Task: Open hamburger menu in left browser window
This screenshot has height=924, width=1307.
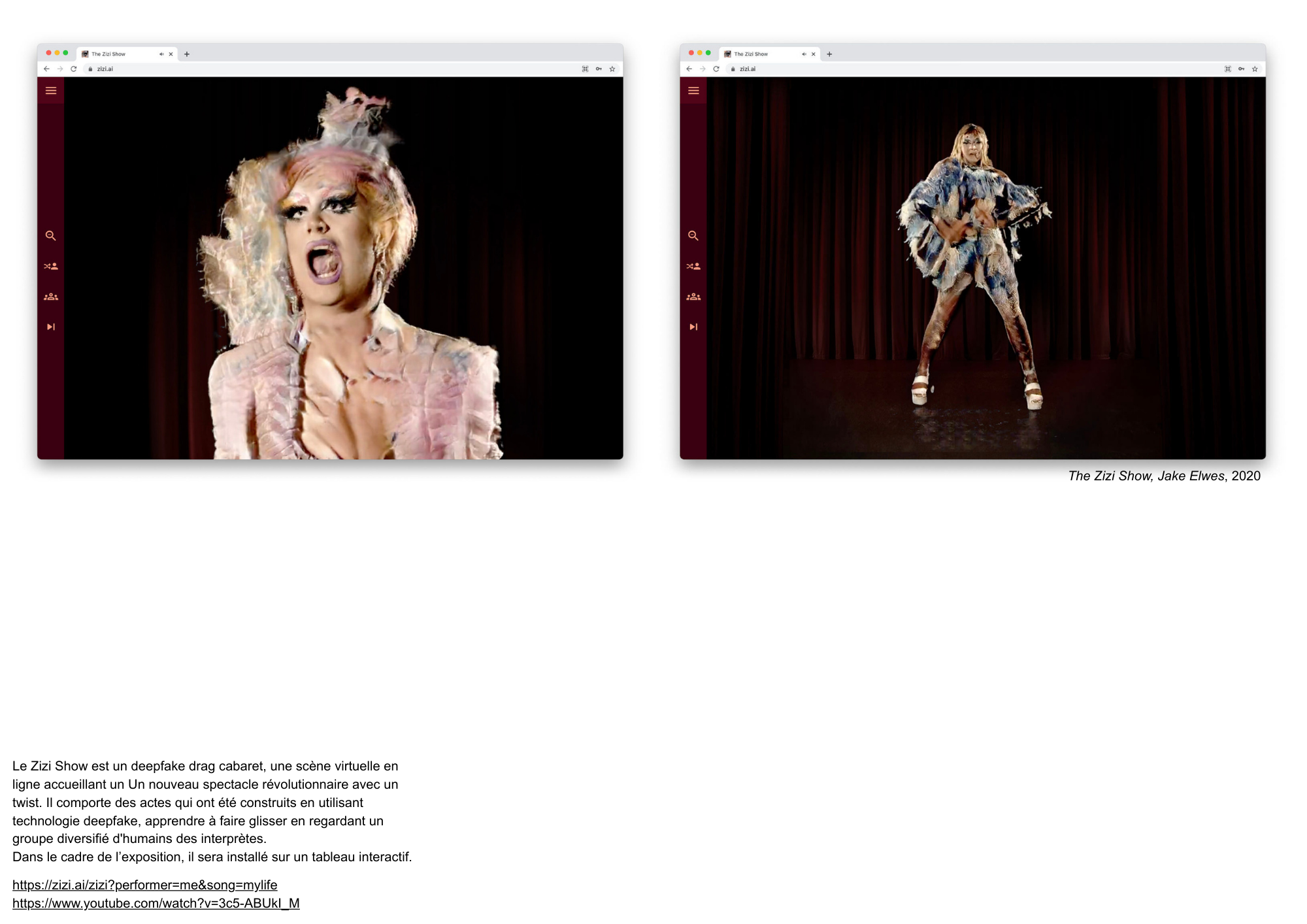Action: (51, 91)
